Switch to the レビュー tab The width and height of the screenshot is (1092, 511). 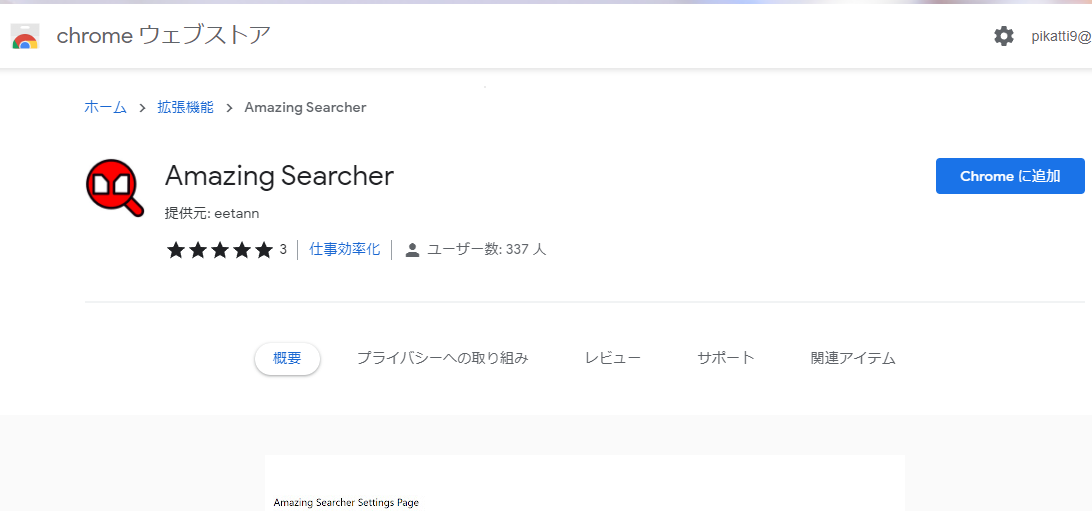[x=613, y=359]
